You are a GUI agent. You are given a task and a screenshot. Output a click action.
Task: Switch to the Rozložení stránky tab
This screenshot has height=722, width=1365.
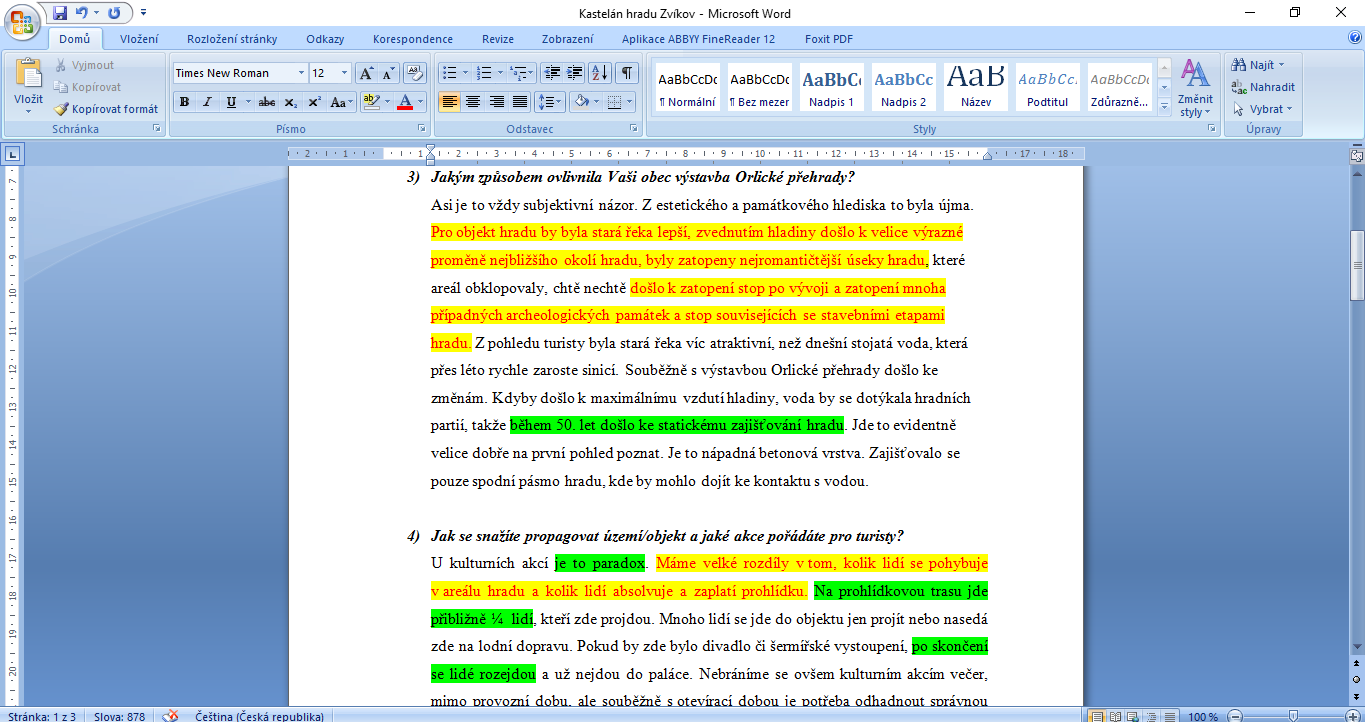coord(232,39)
